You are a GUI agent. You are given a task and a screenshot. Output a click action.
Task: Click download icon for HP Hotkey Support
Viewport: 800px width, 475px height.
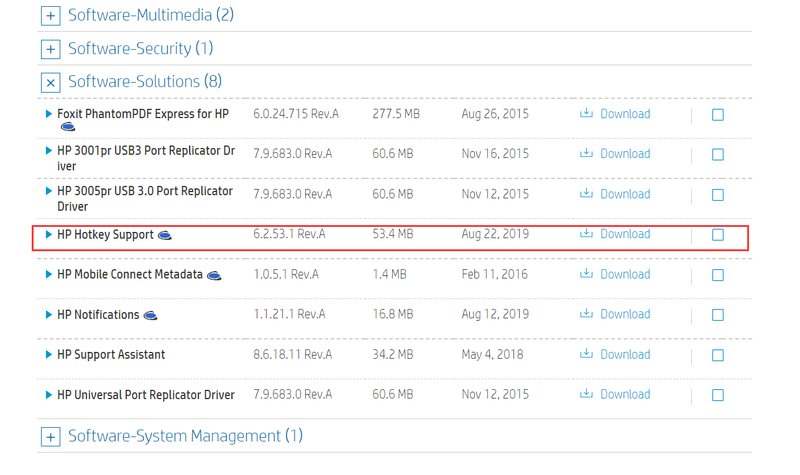pos(586,233)
